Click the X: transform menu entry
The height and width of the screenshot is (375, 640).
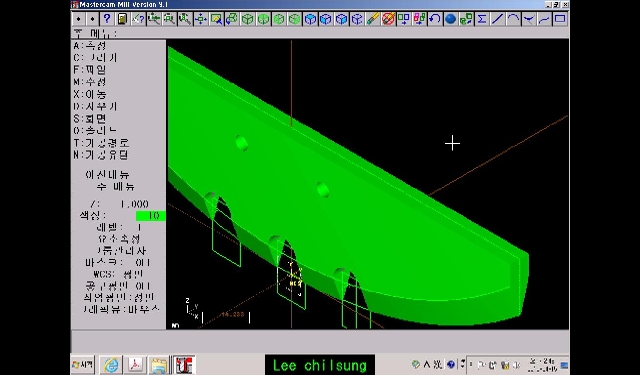pyautogui.click(x=90, y=94)
